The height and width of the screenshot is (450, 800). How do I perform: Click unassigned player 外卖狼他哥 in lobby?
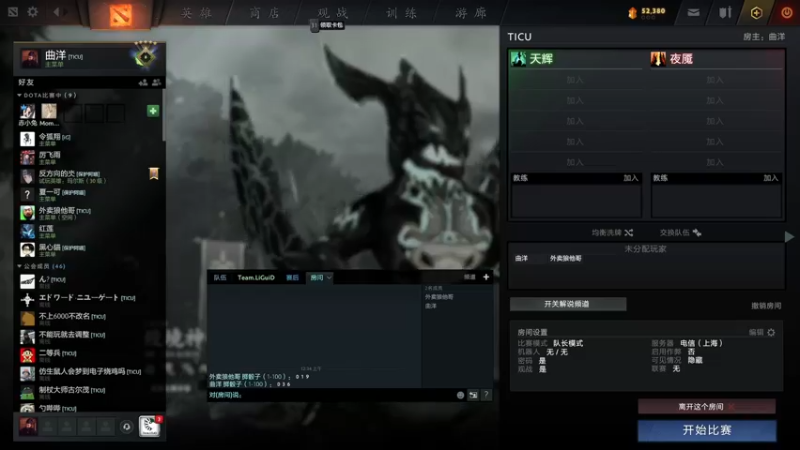[x=565, y=259]
